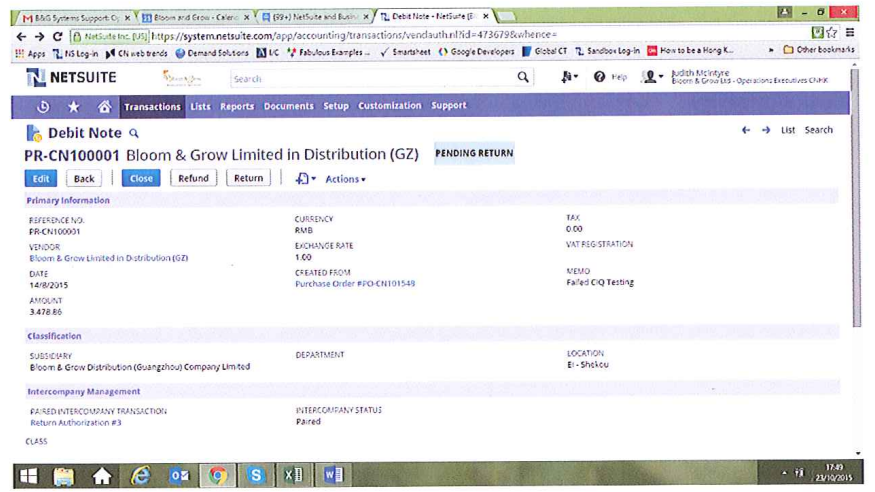Open the Documents menu
Viewport: 875px width, 492px height.
tap(289, 106)
